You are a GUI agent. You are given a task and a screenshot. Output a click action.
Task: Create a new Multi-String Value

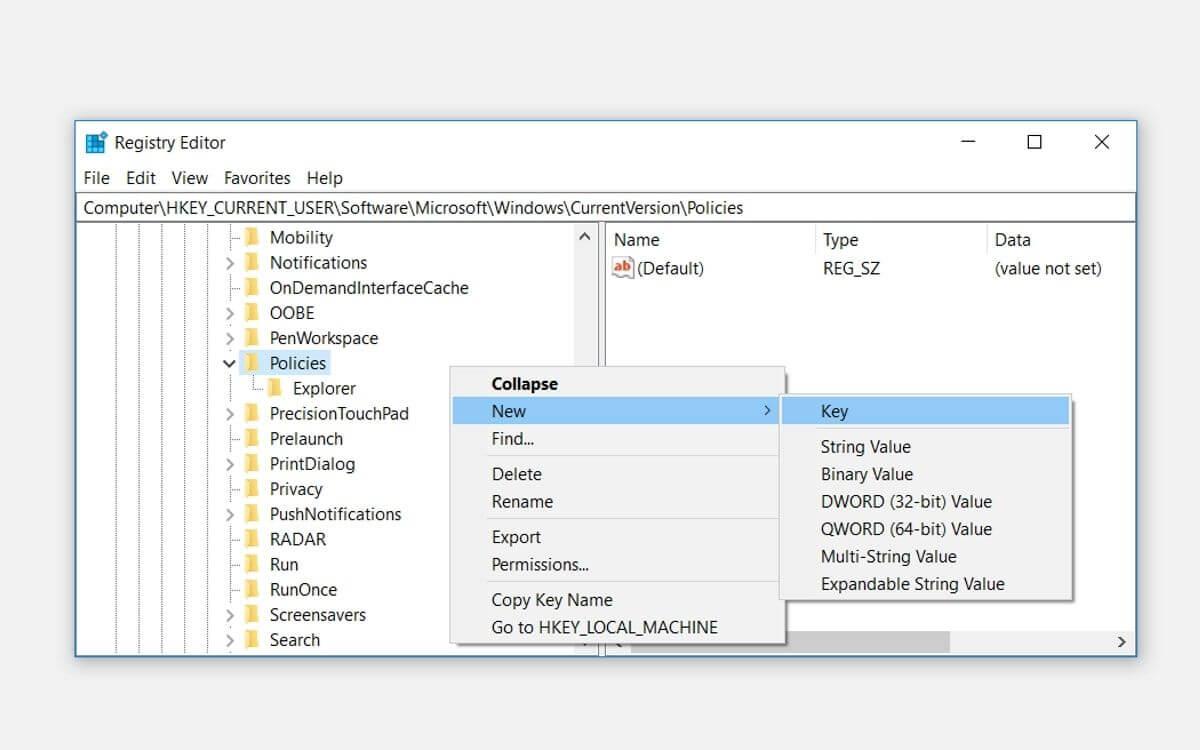coord(925,557)
